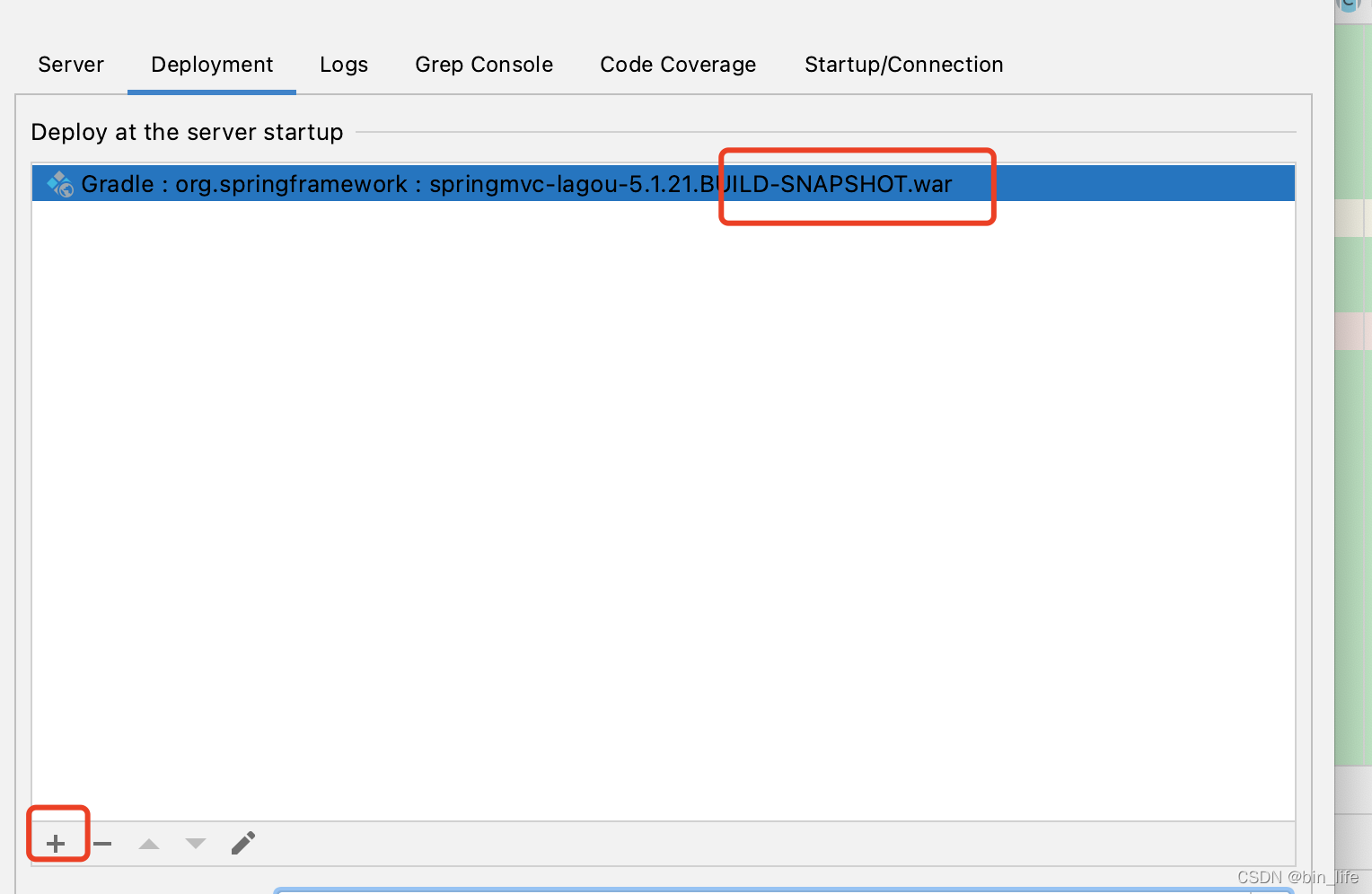
Task: Click the Gradle artifact icon
Action: tap(60, 184)
